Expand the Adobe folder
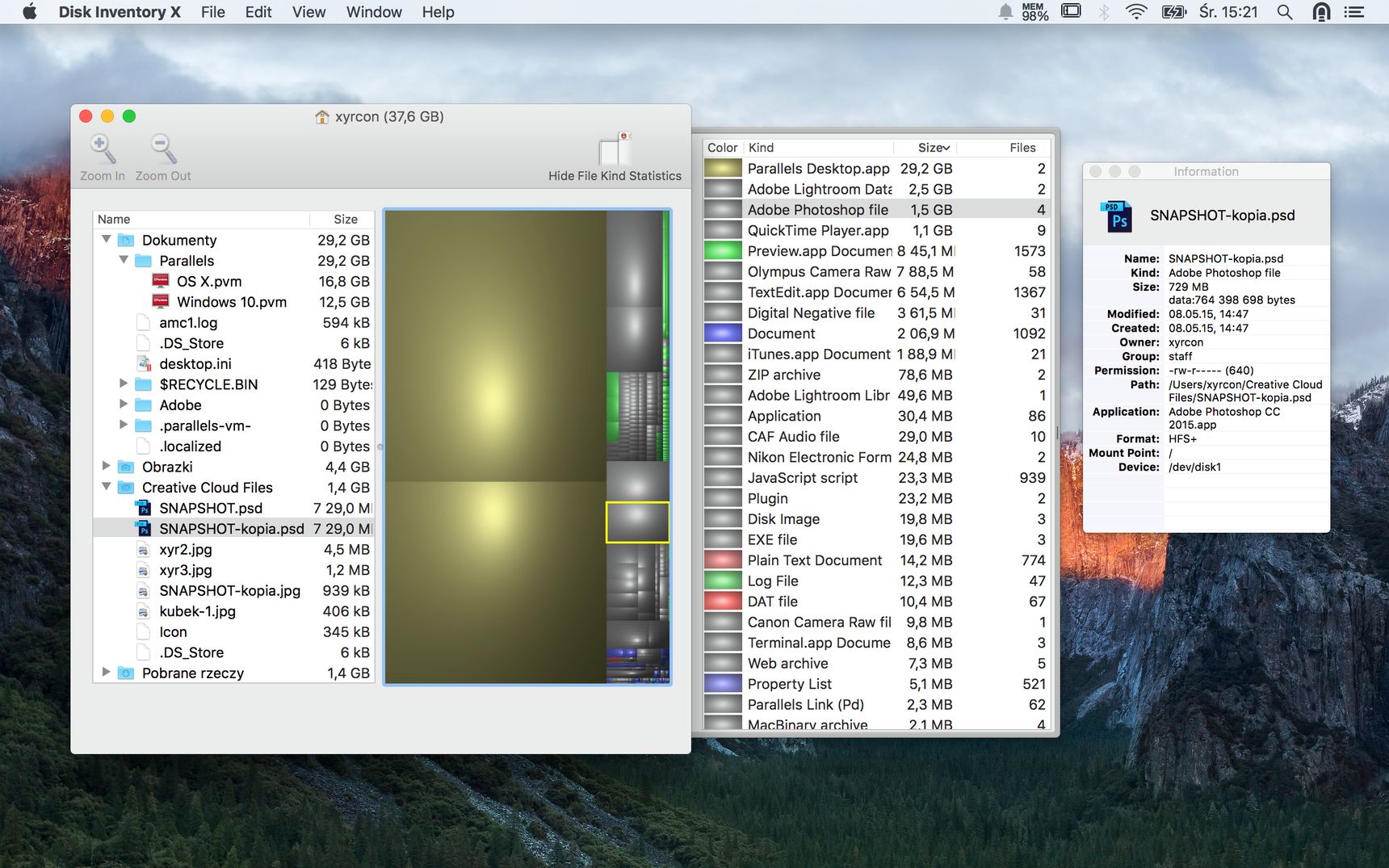The image size is (1389, 868). [x=124, y=404]
